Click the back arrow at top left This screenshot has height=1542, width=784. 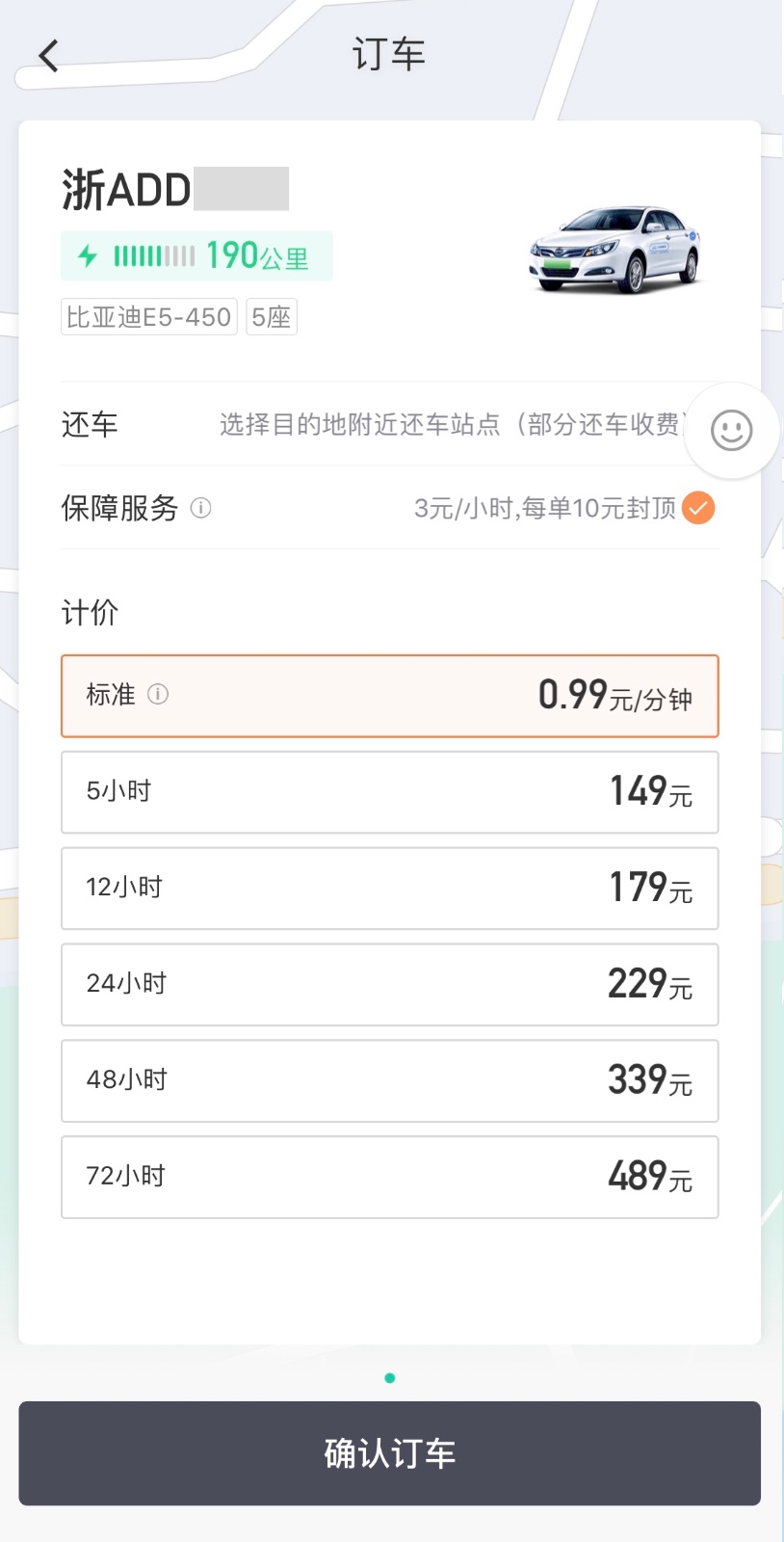(47, 55)
